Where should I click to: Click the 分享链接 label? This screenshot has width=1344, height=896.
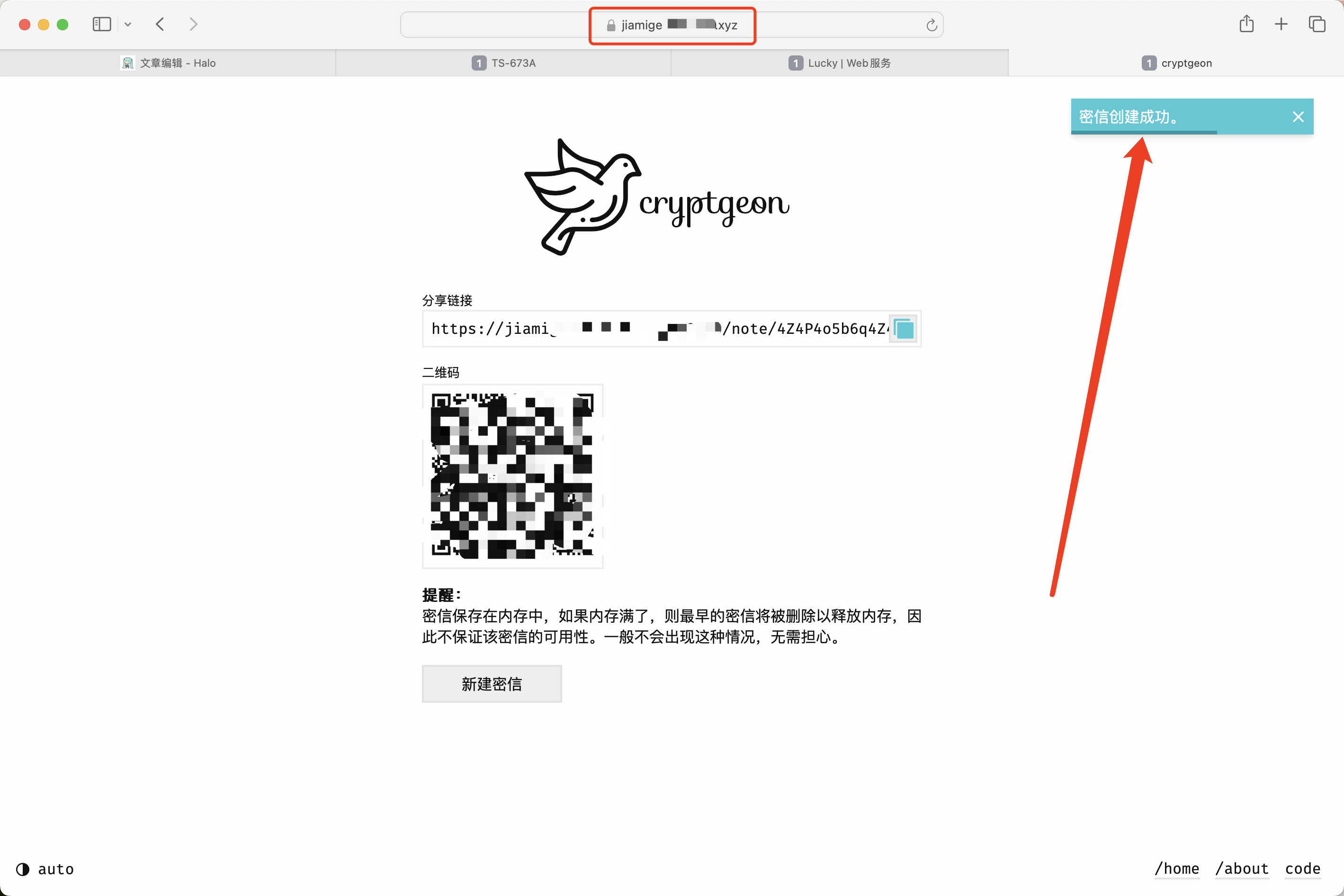(447, 300)
